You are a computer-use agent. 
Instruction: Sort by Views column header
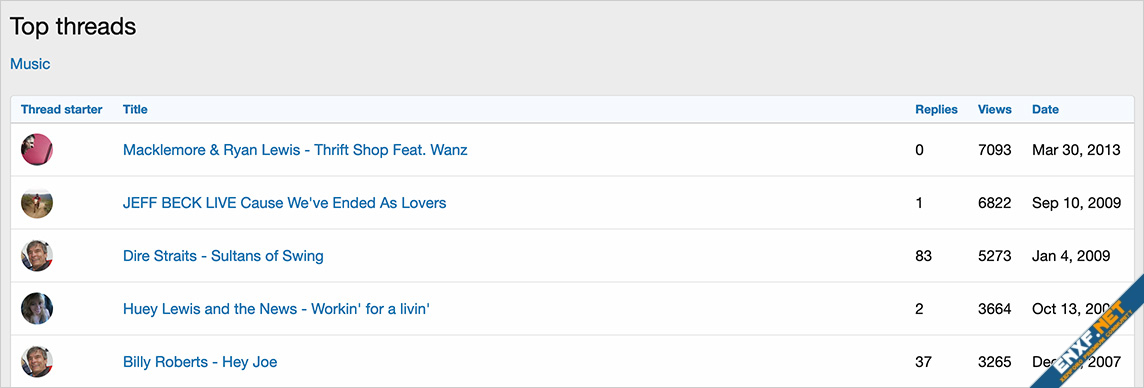(x=994, y=109)
